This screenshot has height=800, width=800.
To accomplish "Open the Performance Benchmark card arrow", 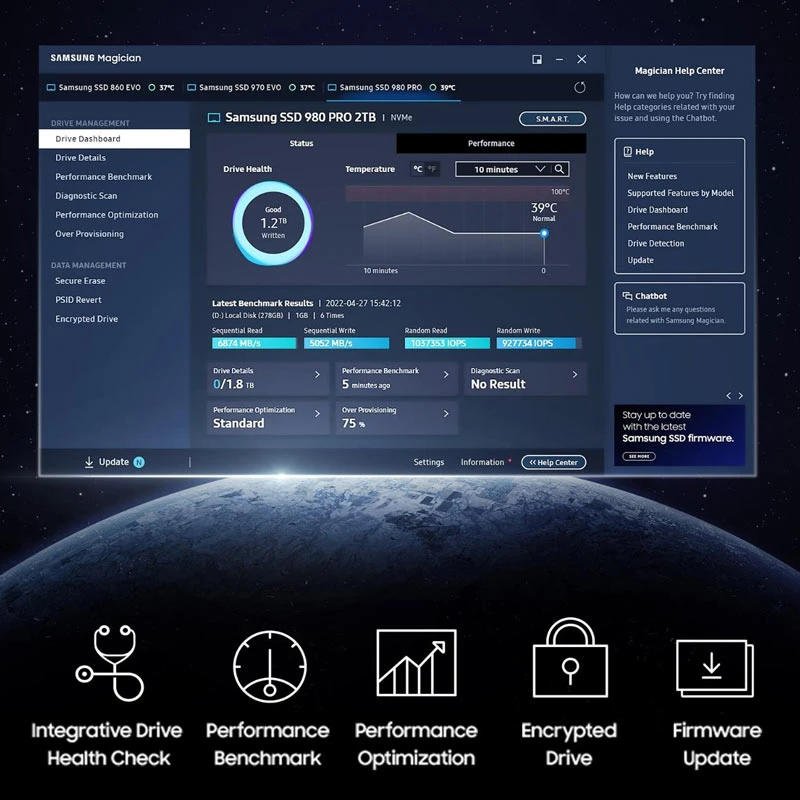I will click(x=446, y=374).
